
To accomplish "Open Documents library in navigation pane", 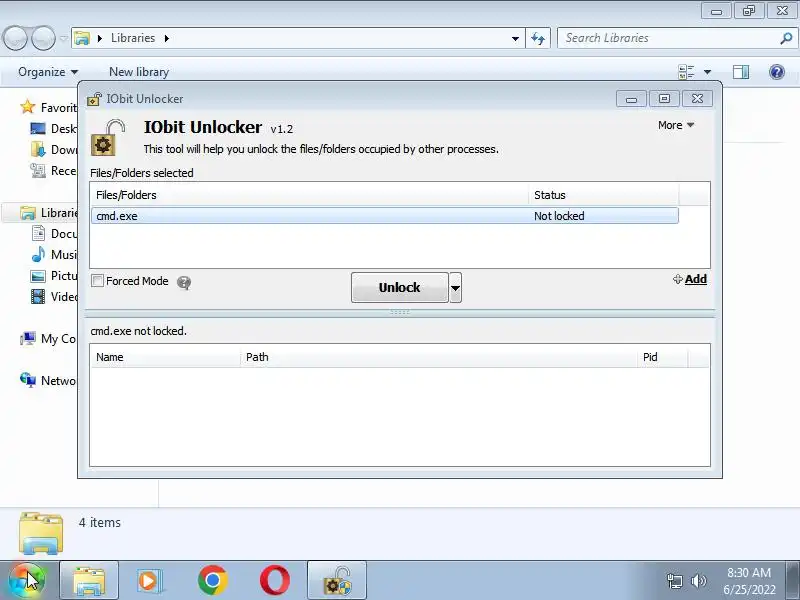I will (x=53, y=234).
